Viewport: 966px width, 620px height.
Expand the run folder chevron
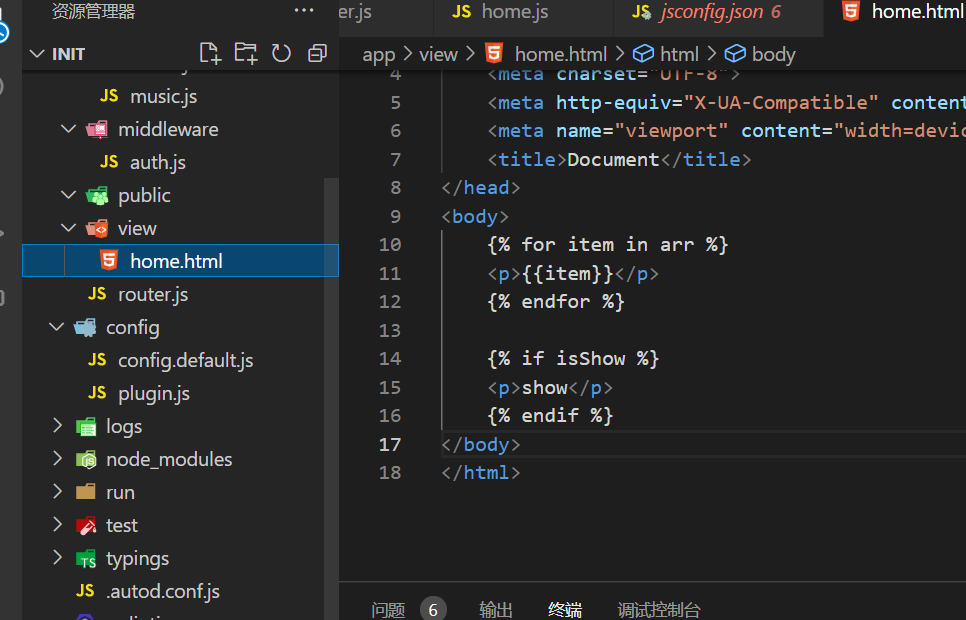point(57,492)
